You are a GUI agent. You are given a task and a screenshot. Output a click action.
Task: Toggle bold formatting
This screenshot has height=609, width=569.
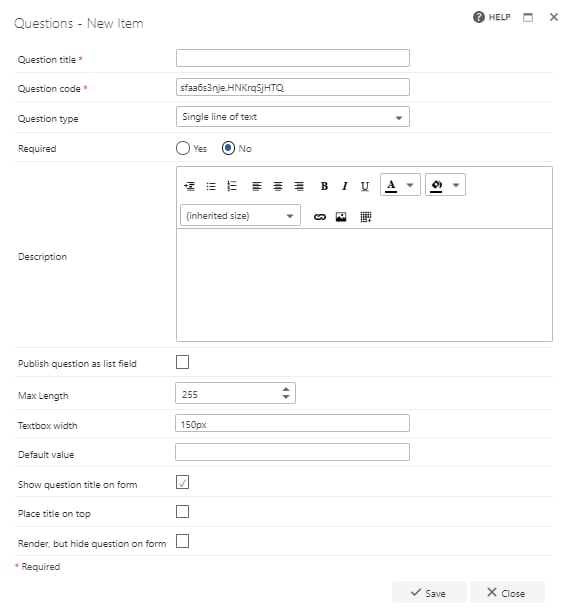pyautogui.click(x=324, y=186)
